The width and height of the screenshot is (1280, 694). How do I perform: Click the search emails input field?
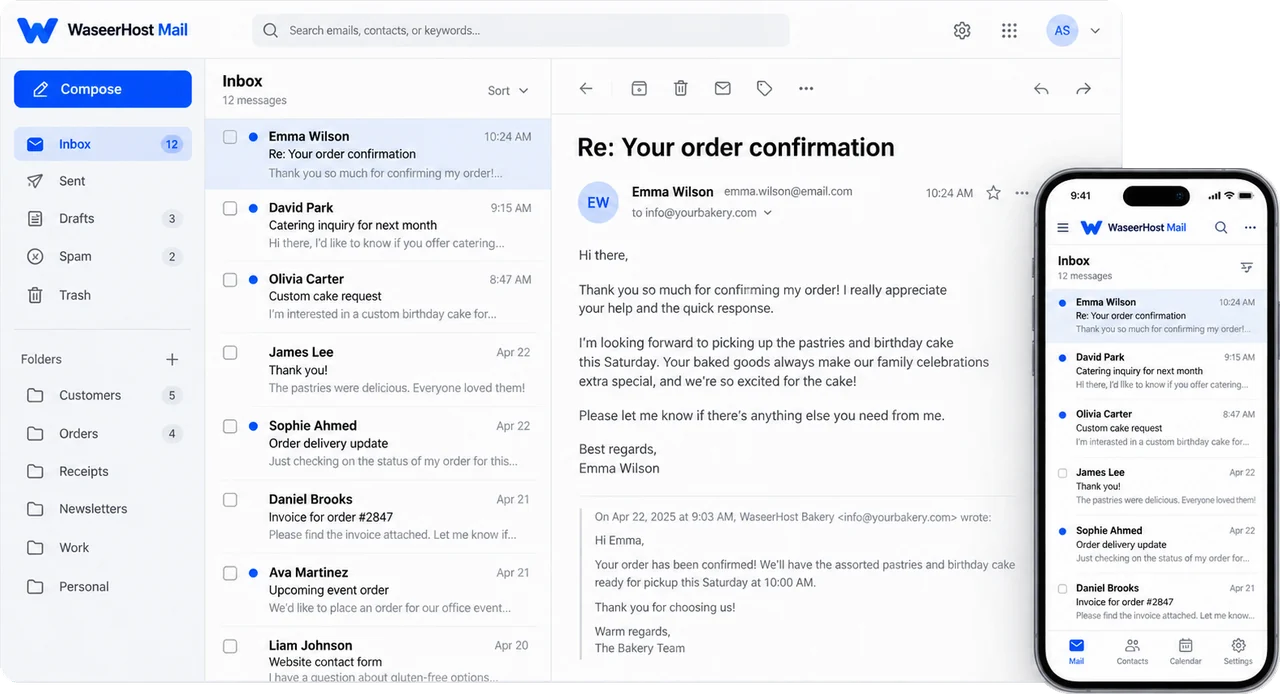pyautogui.click(x=521, y=30)
